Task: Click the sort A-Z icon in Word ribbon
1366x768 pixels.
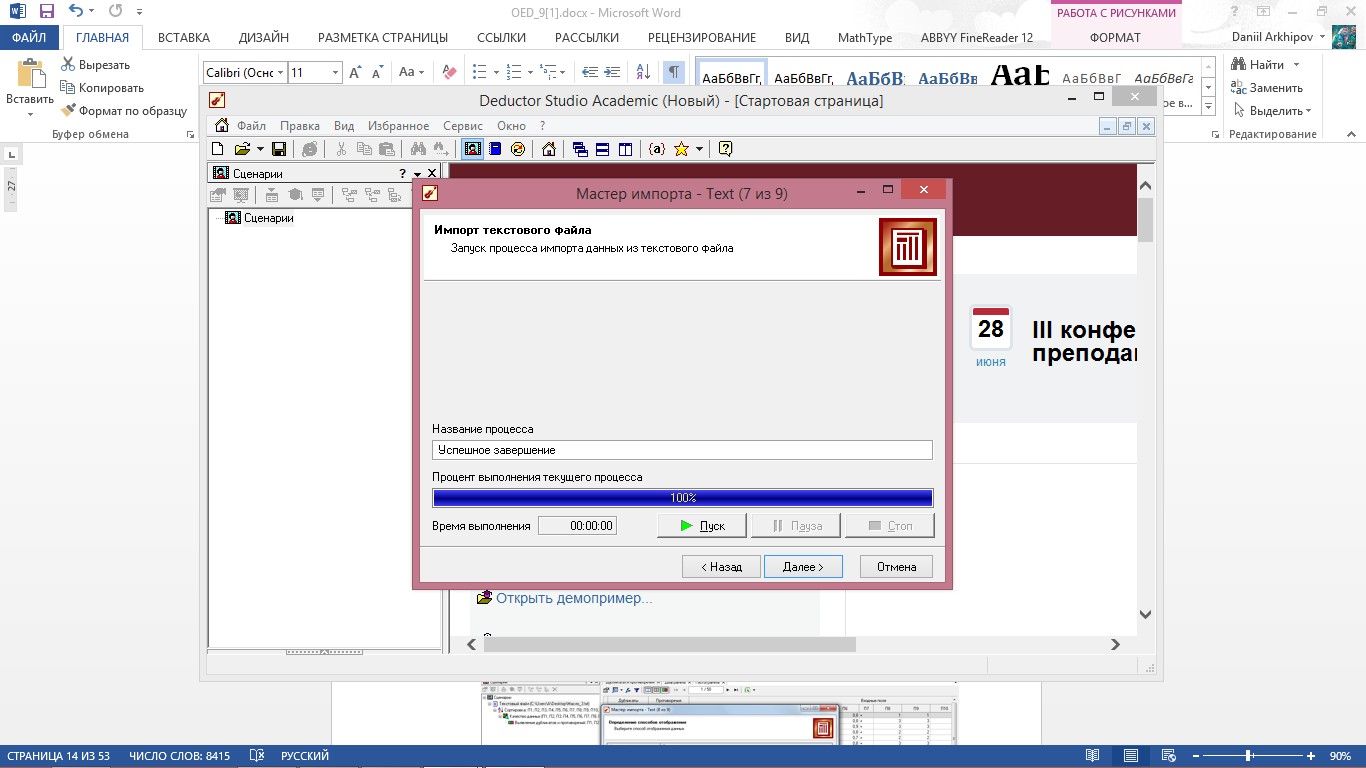Action: pos(643,72)
